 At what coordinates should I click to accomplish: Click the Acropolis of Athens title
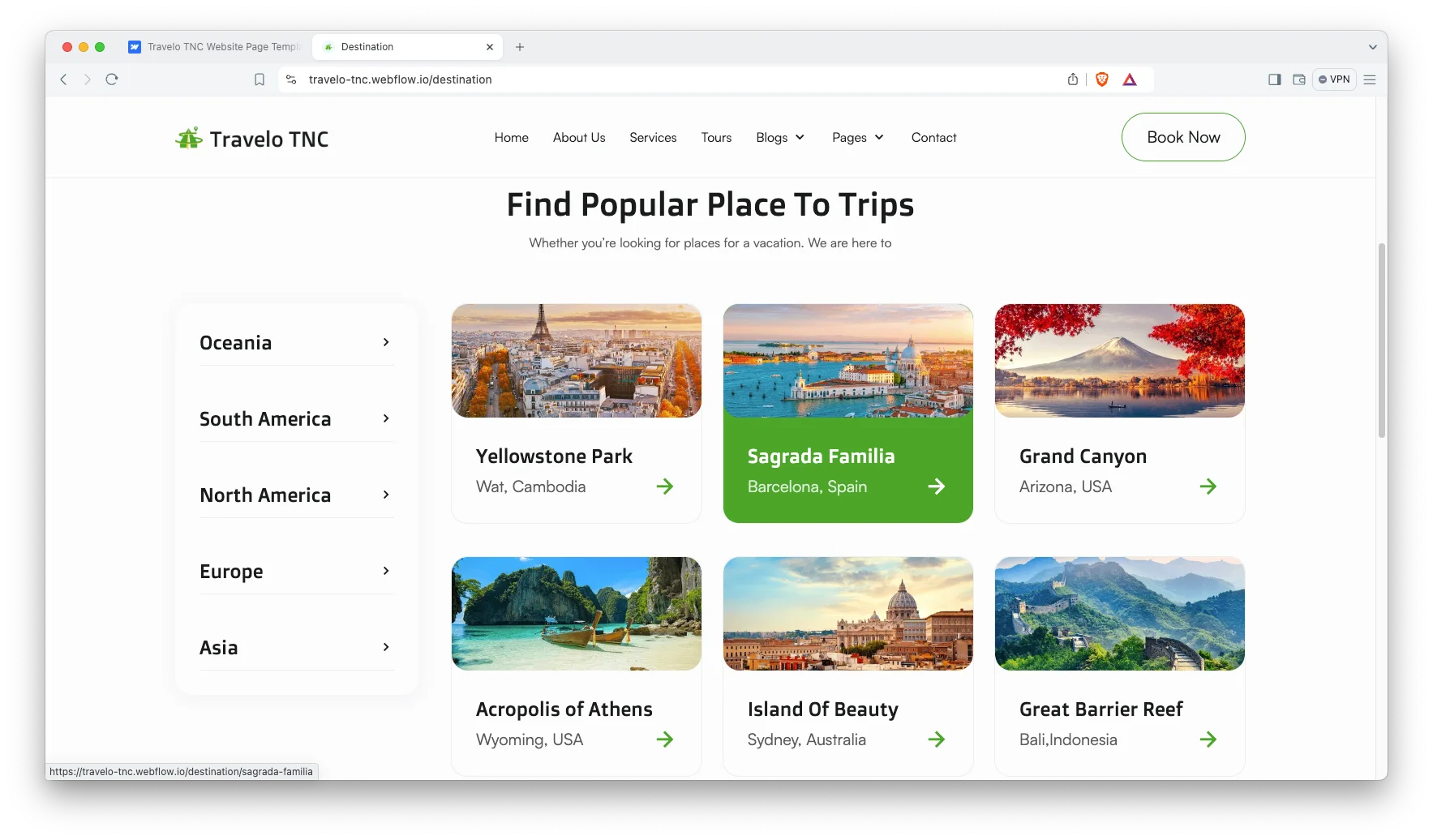(564, 709)
